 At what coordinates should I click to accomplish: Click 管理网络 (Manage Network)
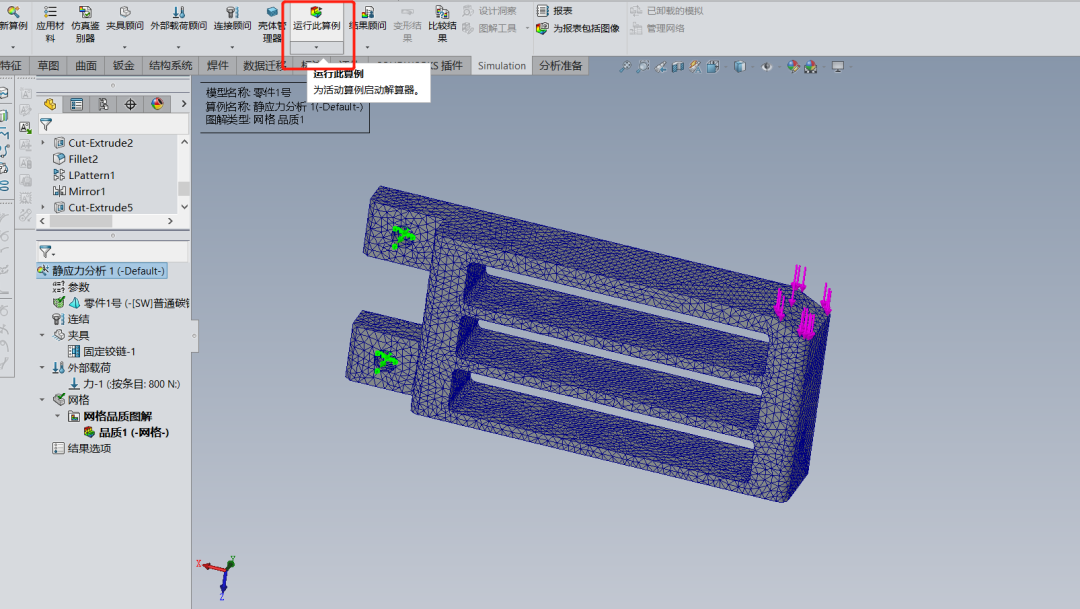coord(657,28)
